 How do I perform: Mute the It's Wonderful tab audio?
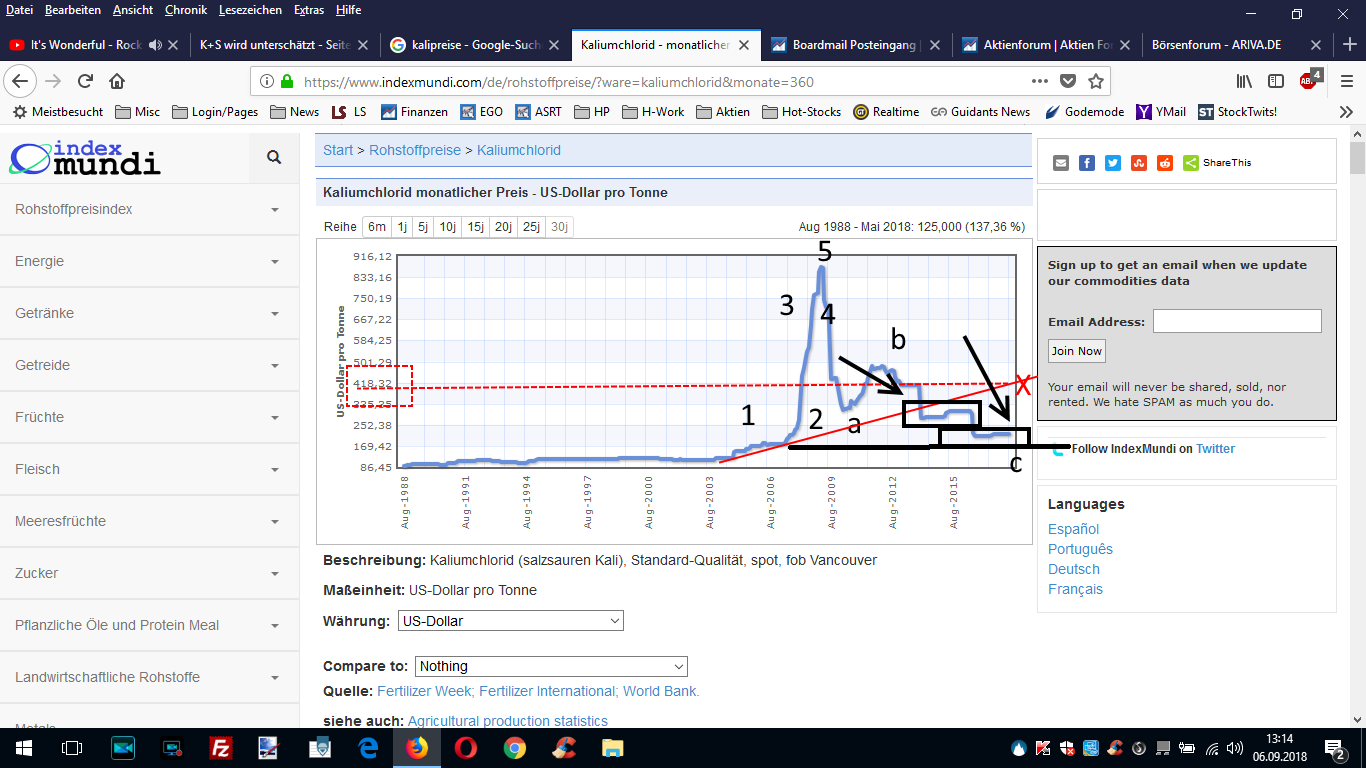pos(155,45)
